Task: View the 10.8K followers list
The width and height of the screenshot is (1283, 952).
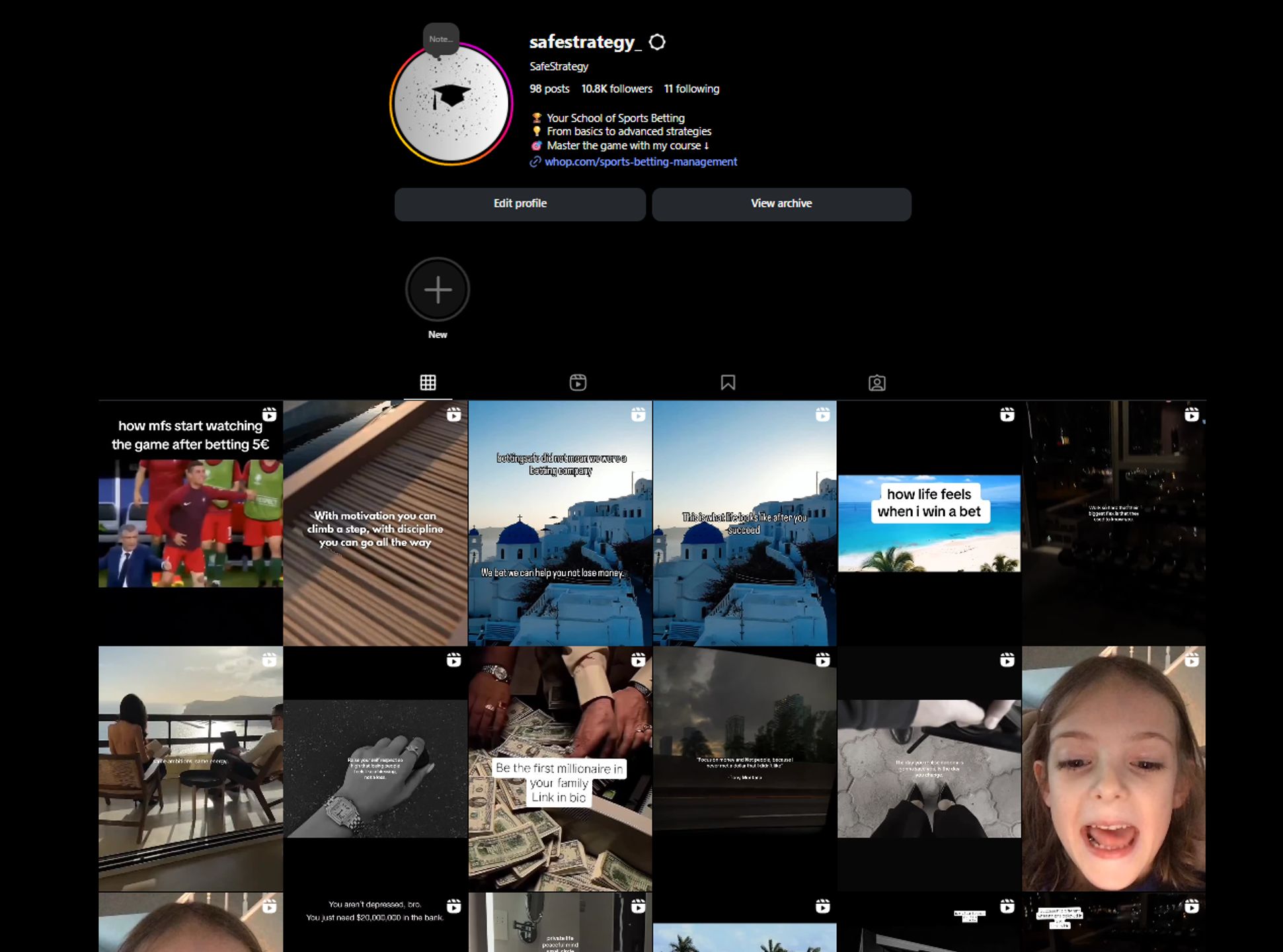Action: pyautogui.click(x=617, y=89)
